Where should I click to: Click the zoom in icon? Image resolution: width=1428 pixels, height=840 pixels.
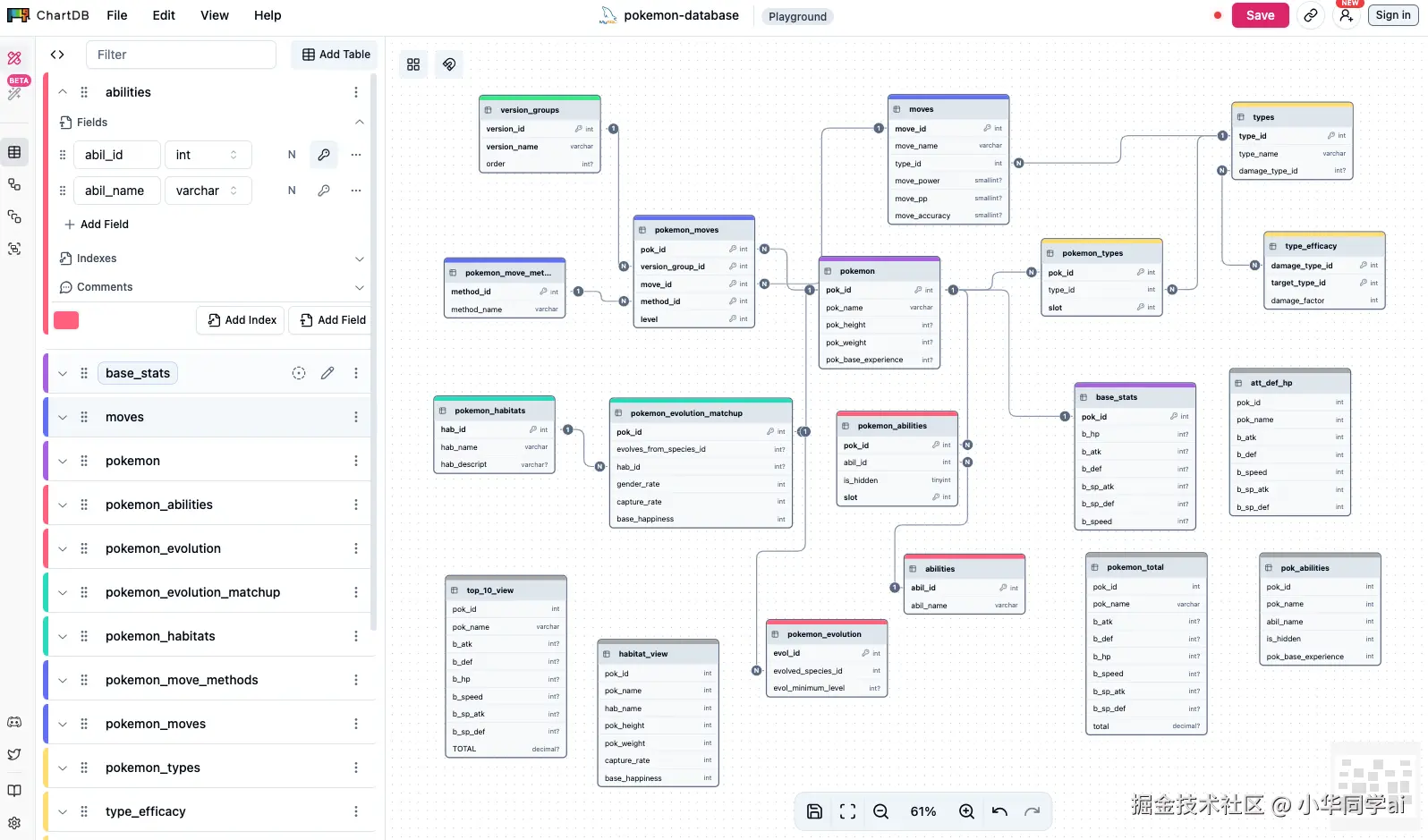(966, 811)
